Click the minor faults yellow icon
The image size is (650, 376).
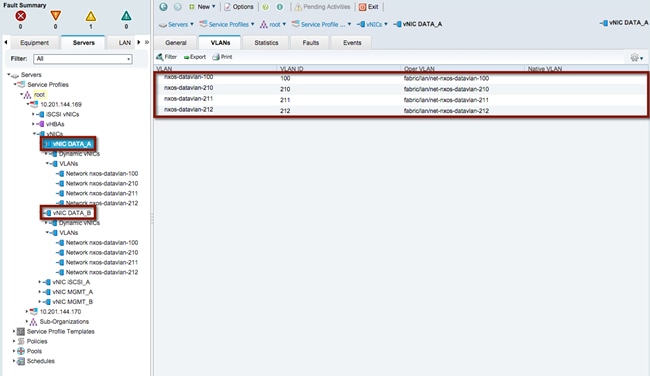[x=91, y=16]
